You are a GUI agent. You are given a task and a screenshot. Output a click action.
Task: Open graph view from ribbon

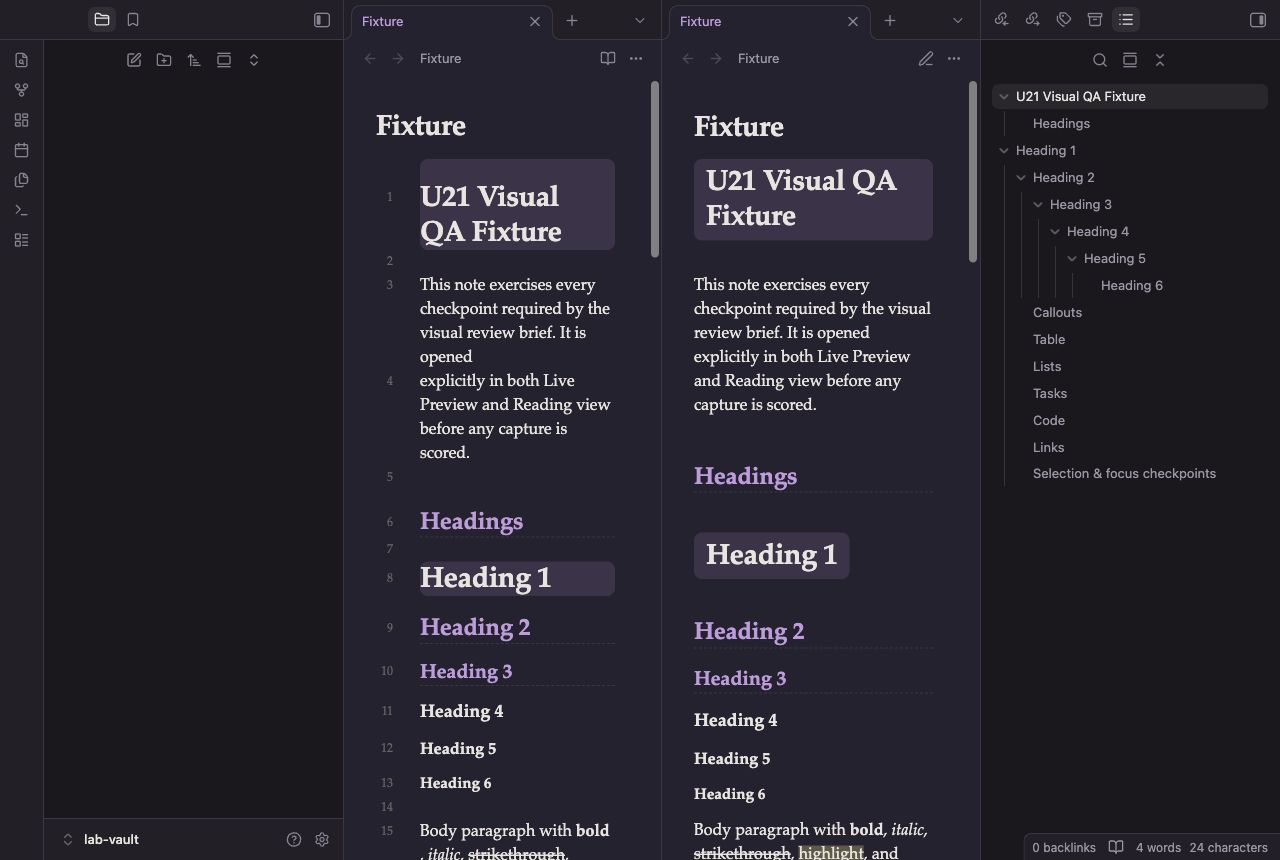point(22,90)
